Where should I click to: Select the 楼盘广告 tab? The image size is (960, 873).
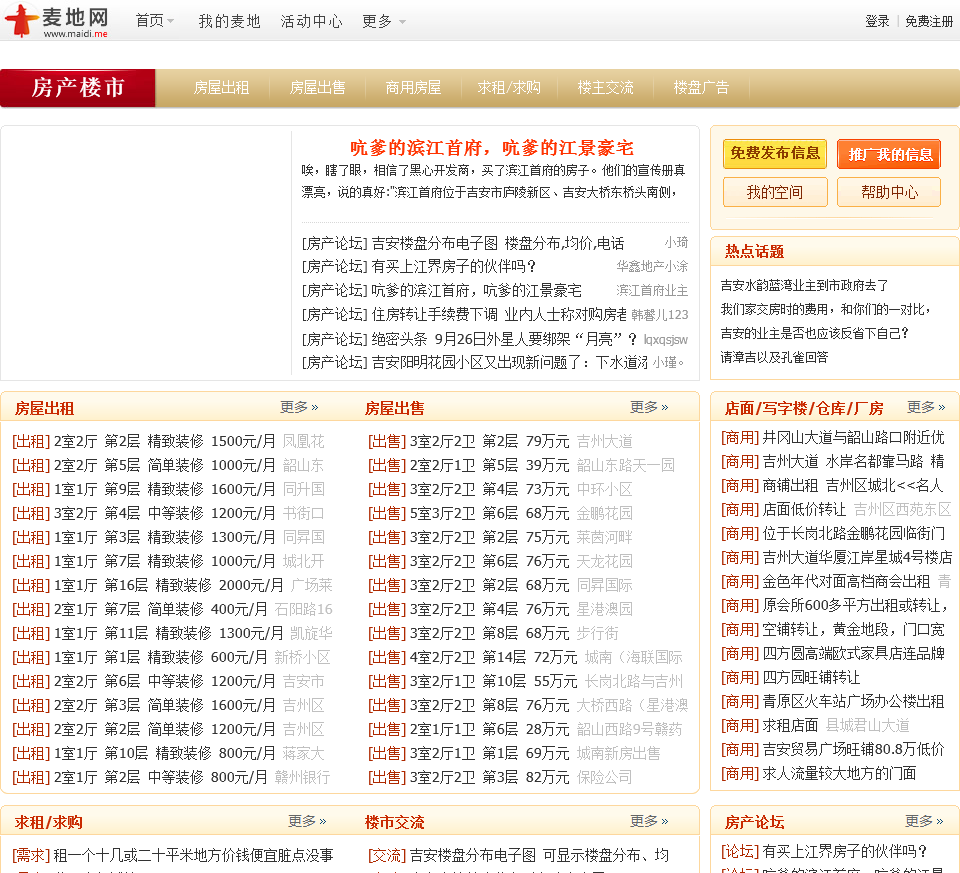coord(701,88)
